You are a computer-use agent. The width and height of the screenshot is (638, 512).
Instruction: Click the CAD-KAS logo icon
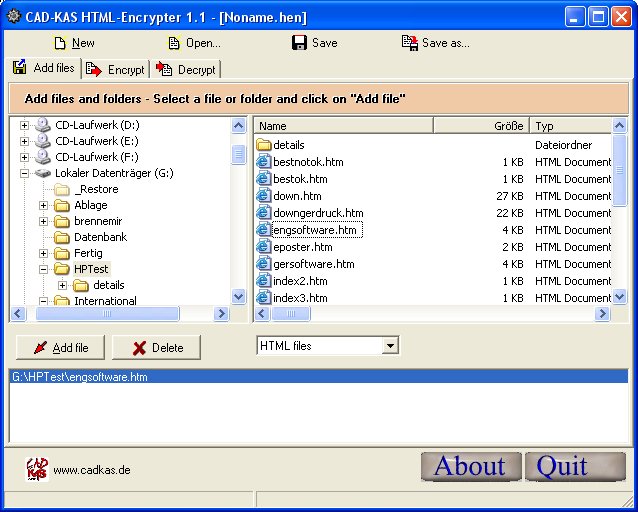36,469
